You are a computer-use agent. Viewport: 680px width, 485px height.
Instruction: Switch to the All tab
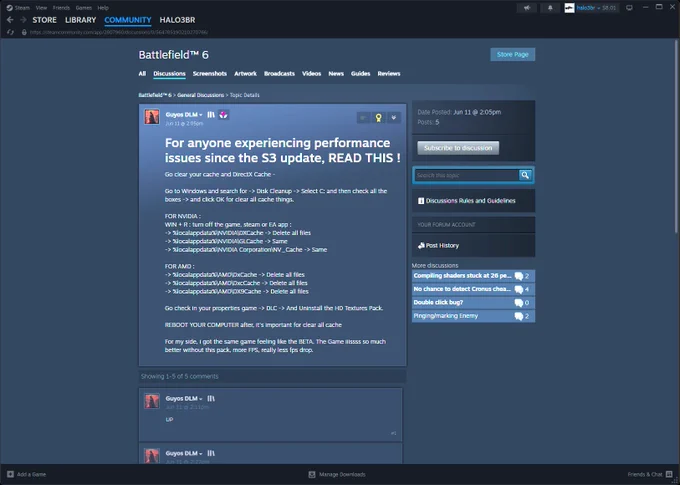tap(142, 74)
